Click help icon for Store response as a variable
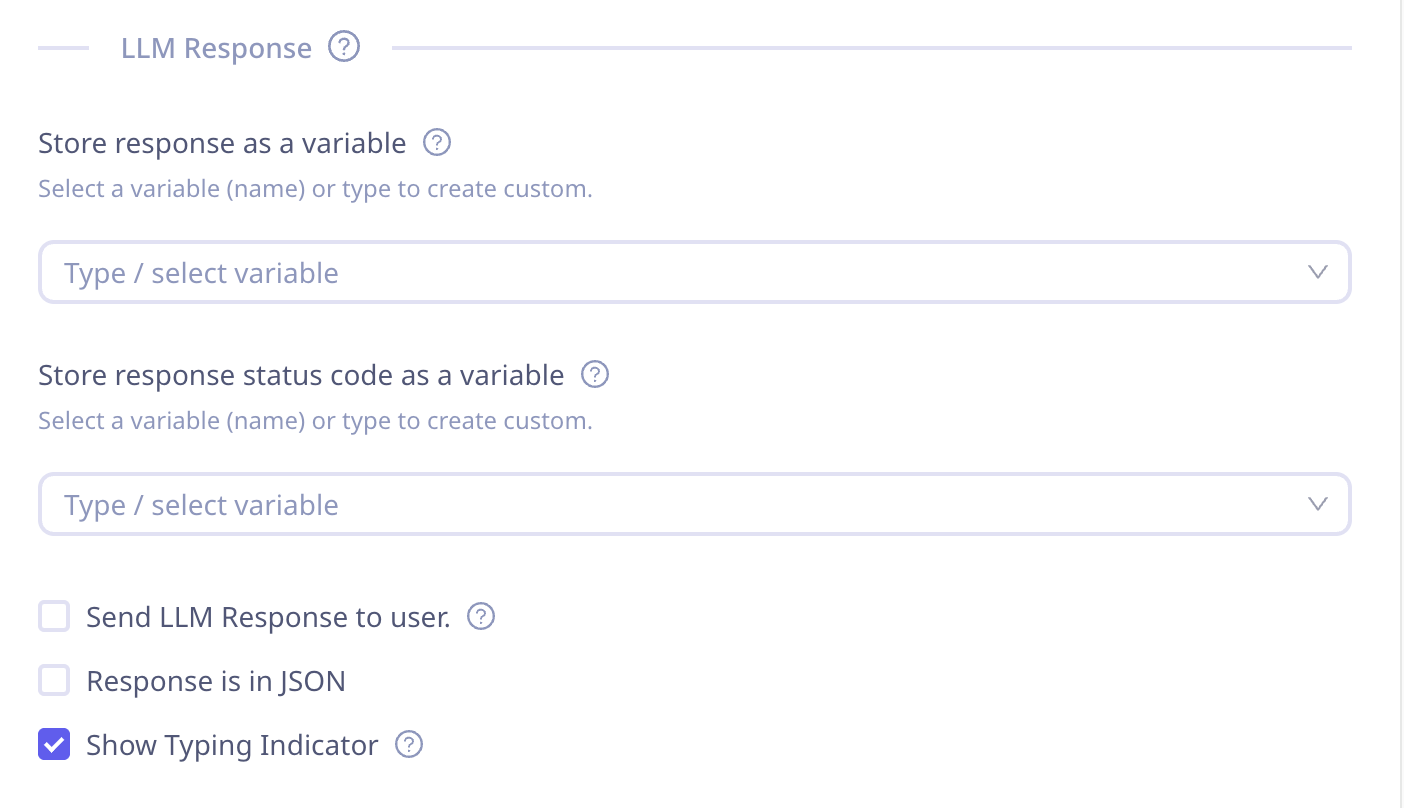Viewport: 1404px width, 808px height. [437, 143]
